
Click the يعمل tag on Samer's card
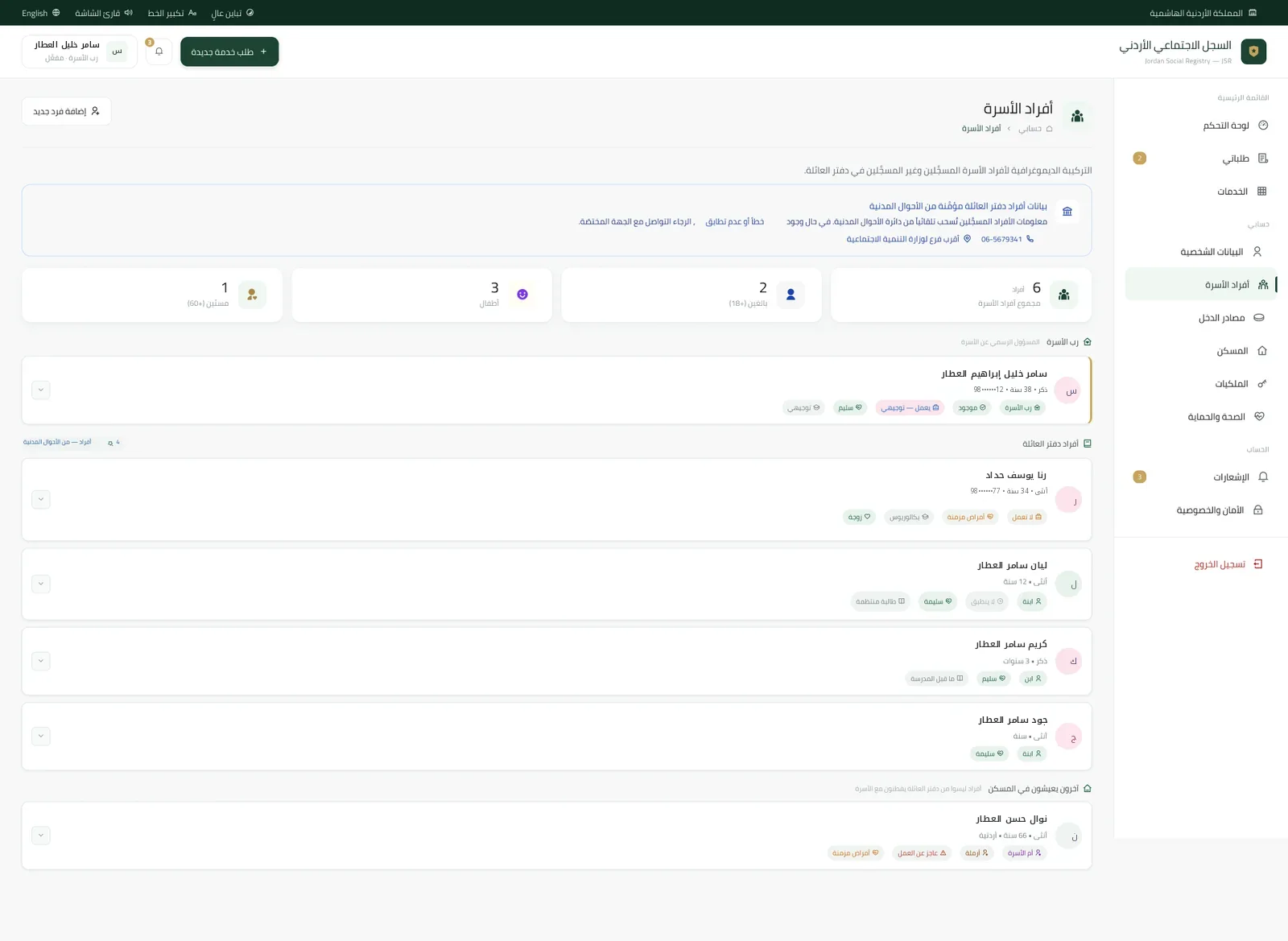point(910,408)
